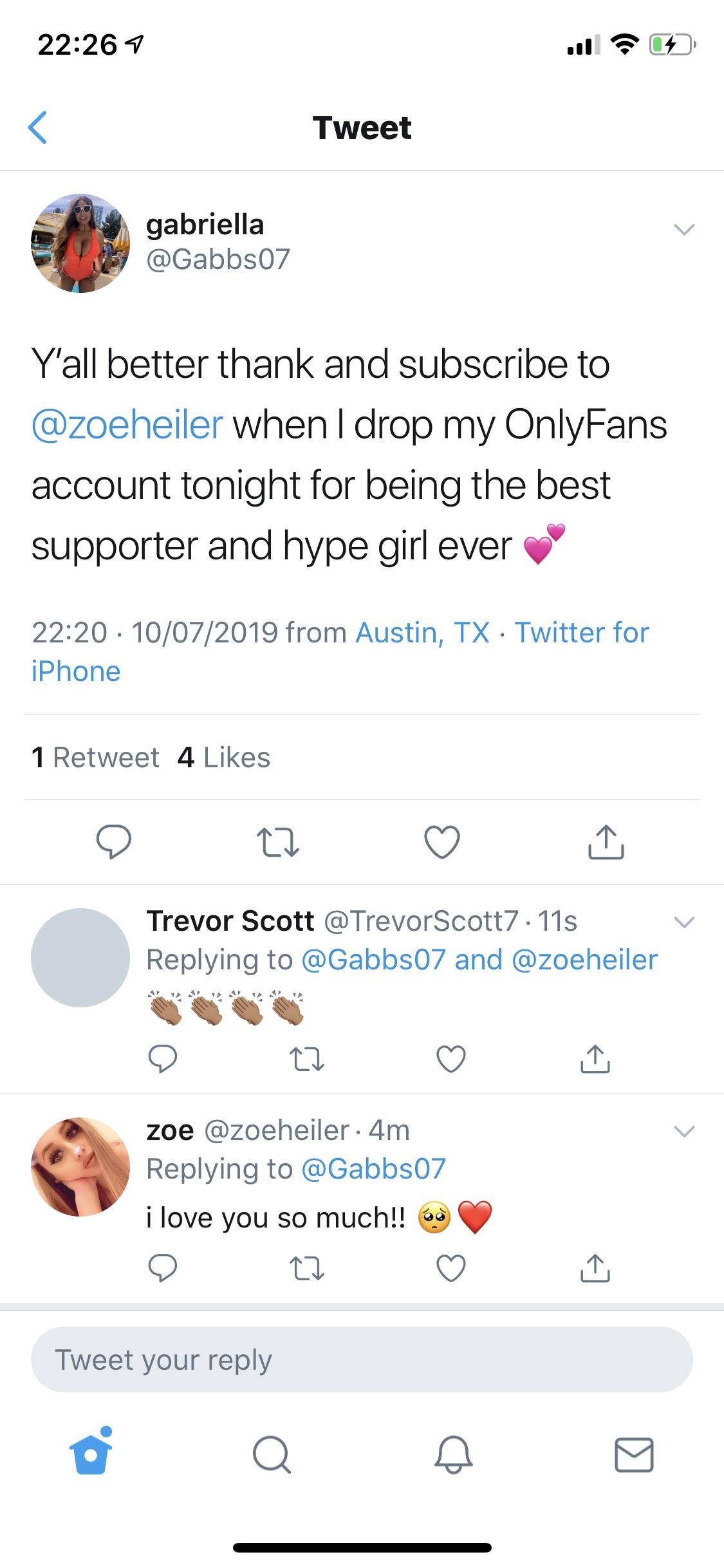View the Austin, TX location link

click(x=422, y=633)
